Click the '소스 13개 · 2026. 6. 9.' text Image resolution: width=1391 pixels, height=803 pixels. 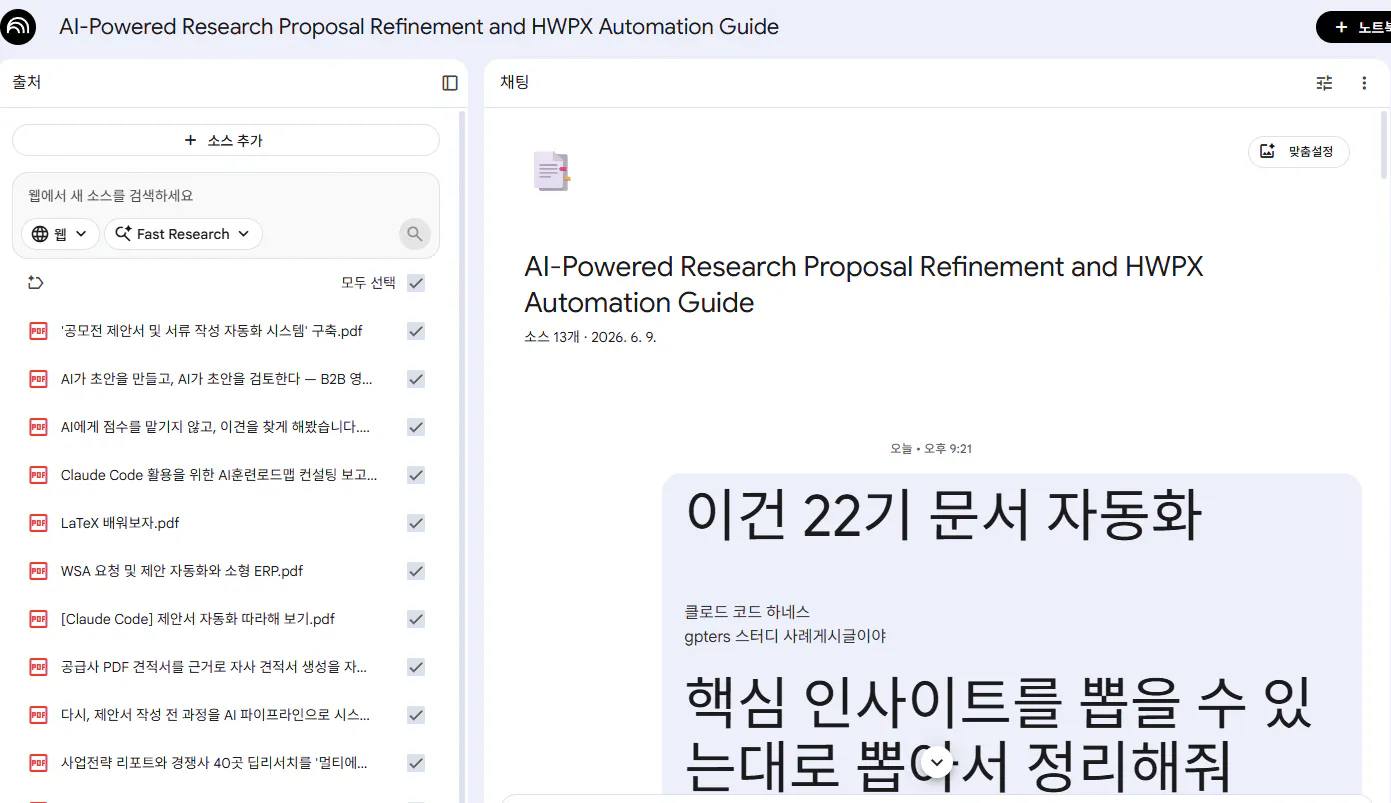(590, 337)
